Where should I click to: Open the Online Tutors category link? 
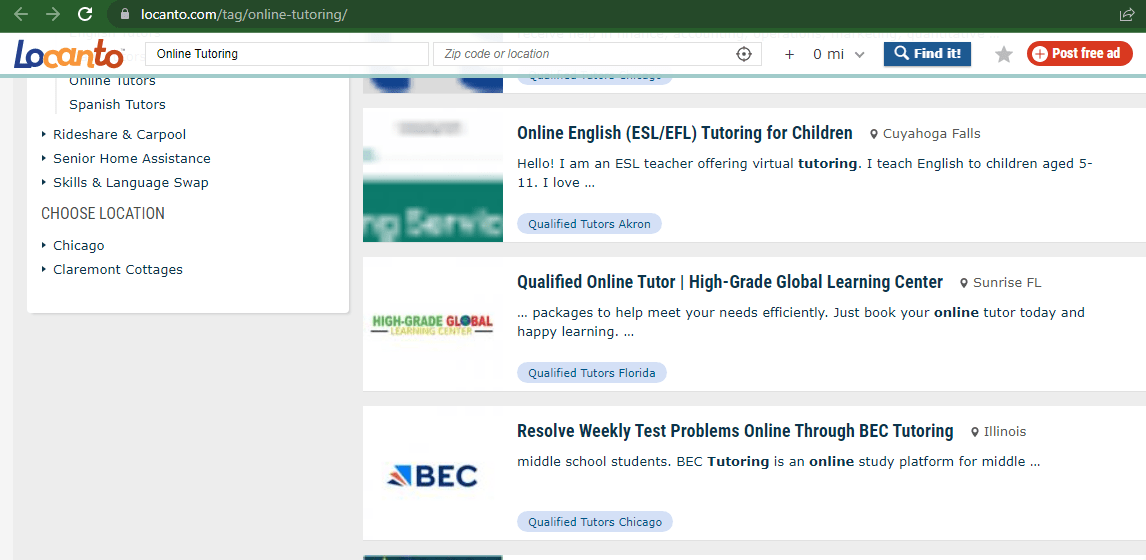point(112,81)
